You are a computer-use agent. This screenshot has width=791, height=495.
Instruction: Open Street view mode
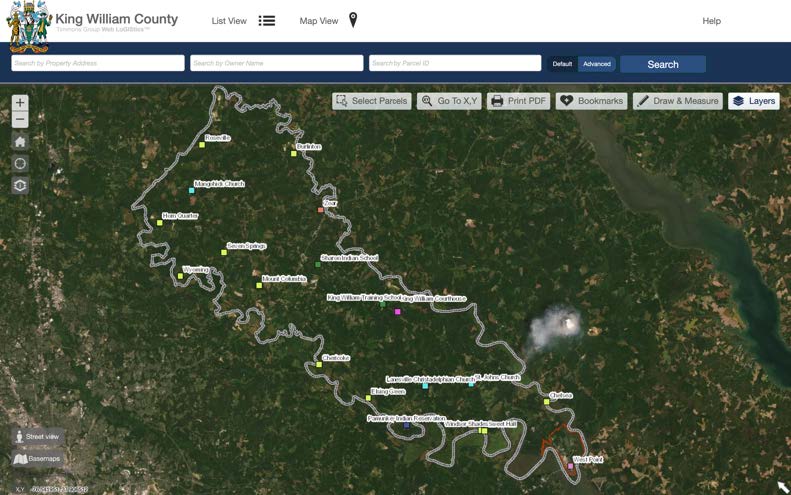point(37,437)
